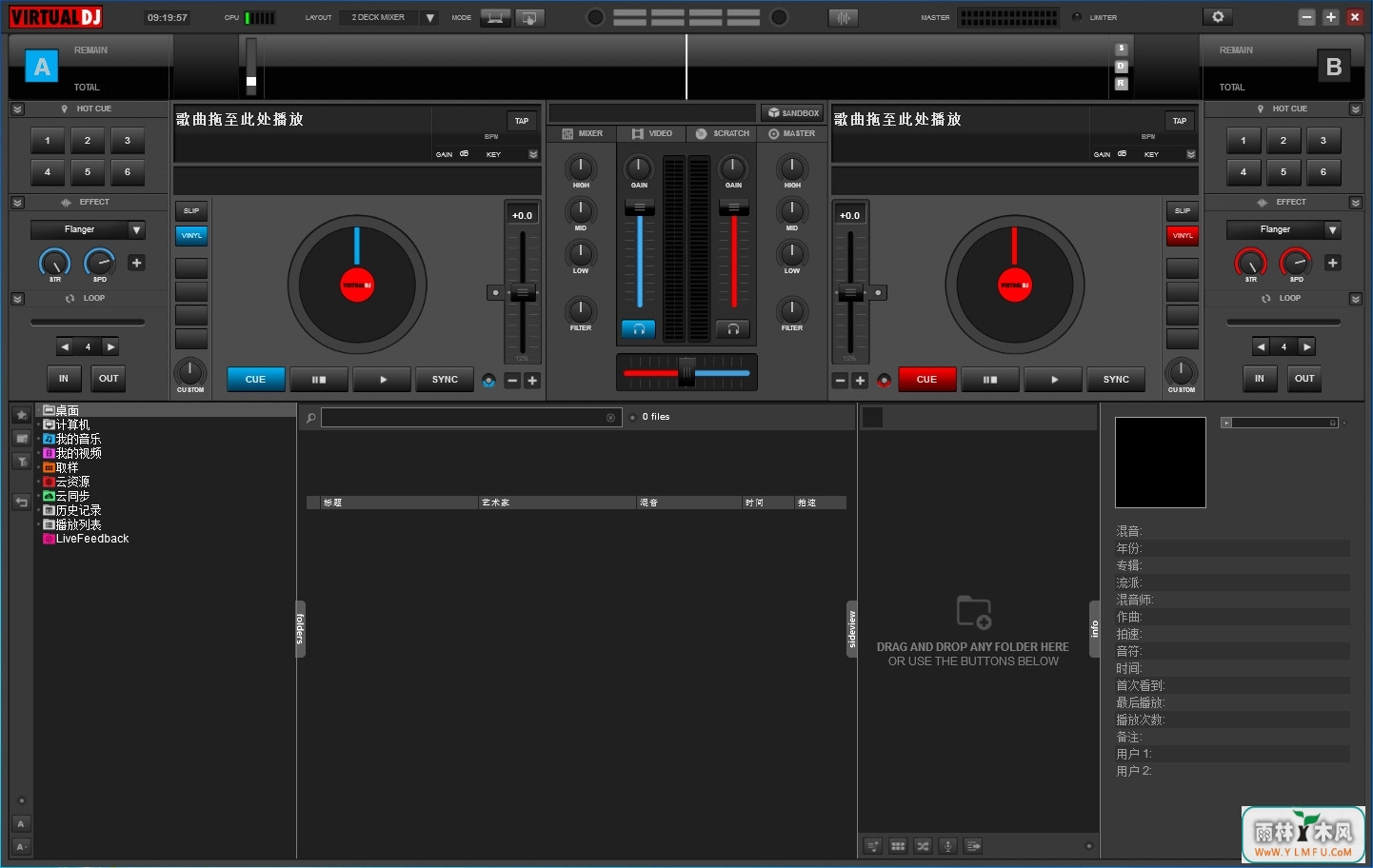Open the sampler grid icon in sideview bar

(898, 846)
